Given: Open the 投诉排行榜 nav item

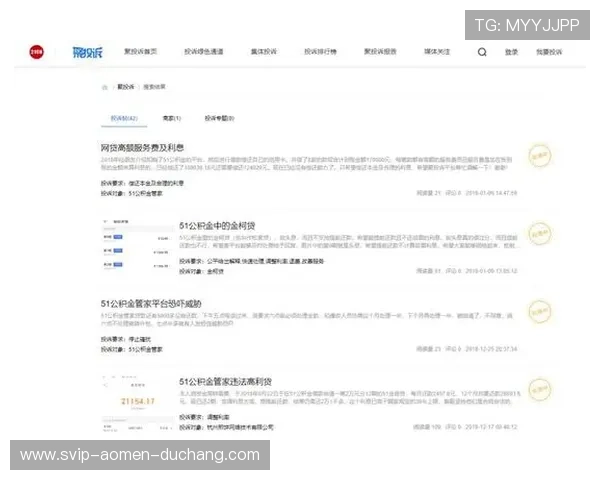Looking at the screenshot, I should [x=320, y=51].
